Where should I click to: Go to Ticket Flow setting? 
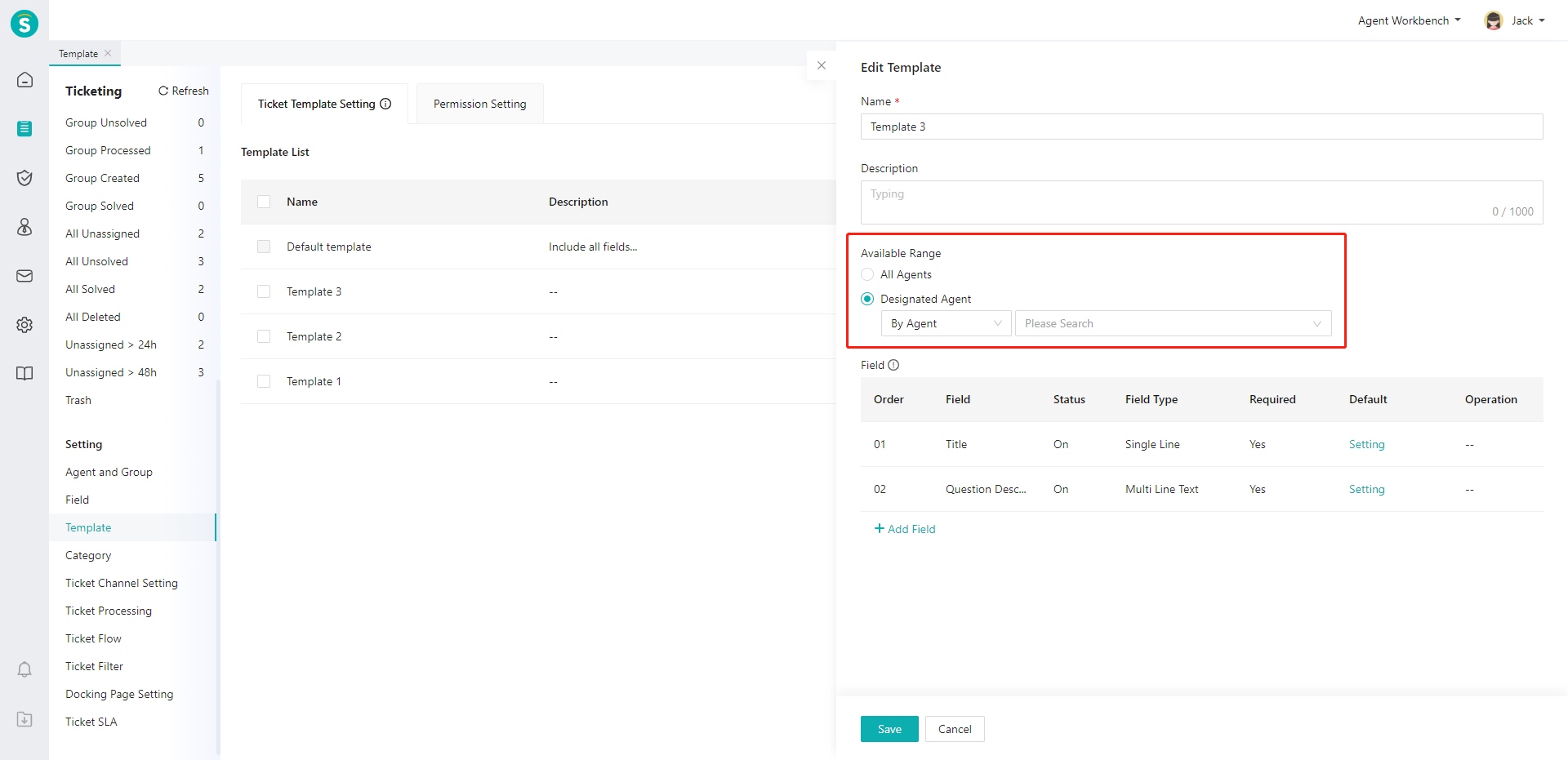click(93, 638)
